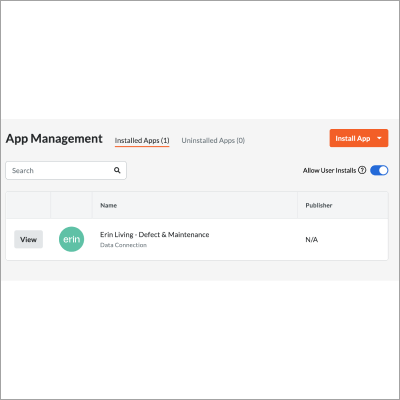Click the N/A publisher cell

click(x=312, y=240)
